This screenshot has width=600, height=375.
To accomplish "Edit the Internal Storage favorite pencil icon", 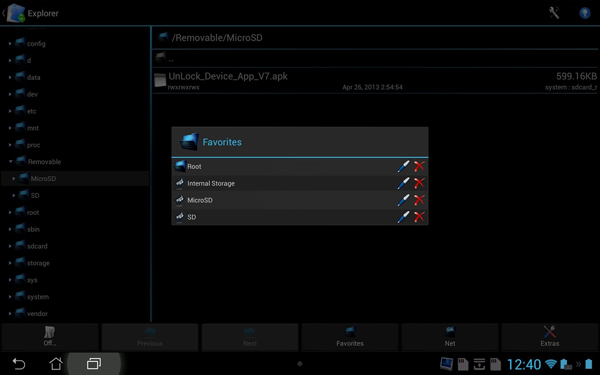I will pyautogui.click(x=403, y=183).
